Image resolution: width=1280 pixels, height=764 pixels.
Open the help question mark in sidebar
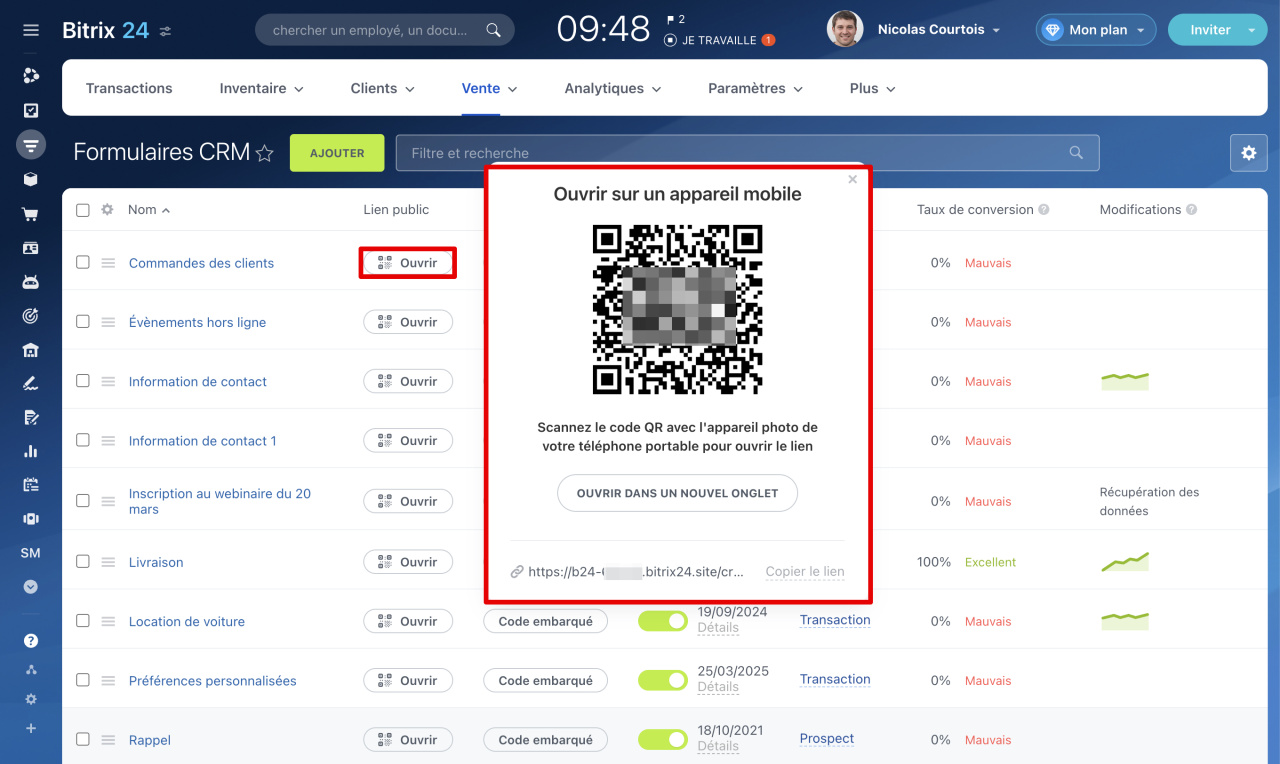31,641
